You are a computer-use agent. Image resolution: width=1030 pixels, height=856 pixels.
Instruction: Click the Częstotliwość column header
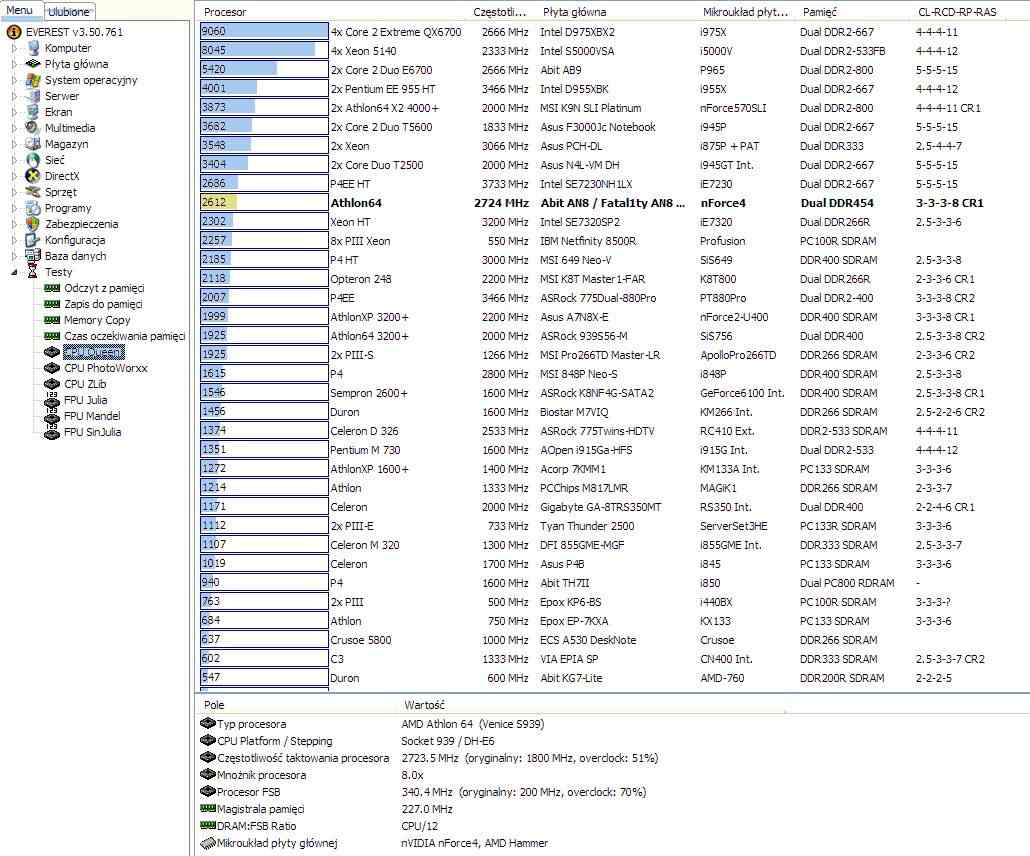pyautogui.click(x=500, y=12)
